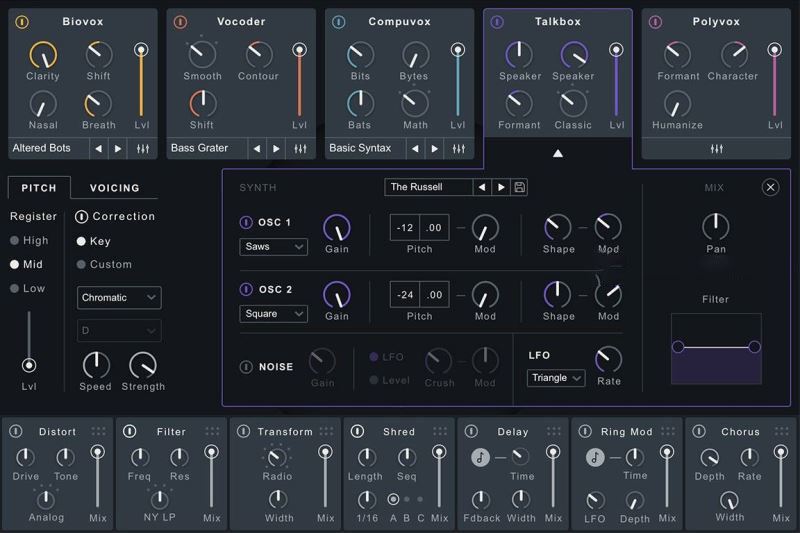Switch to the VOICING tab

[x=115, y=188]
